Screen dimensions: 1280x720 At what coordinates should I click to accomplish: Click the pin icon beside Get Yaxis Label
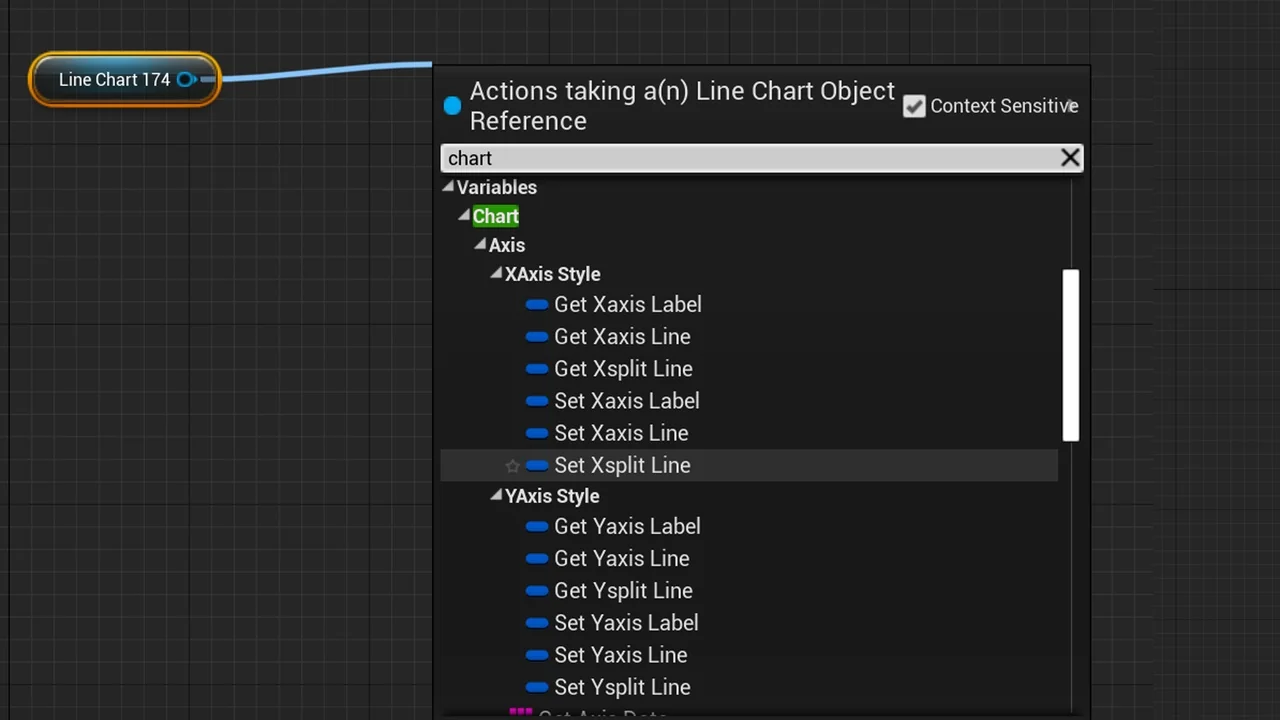tap(537, 527)
